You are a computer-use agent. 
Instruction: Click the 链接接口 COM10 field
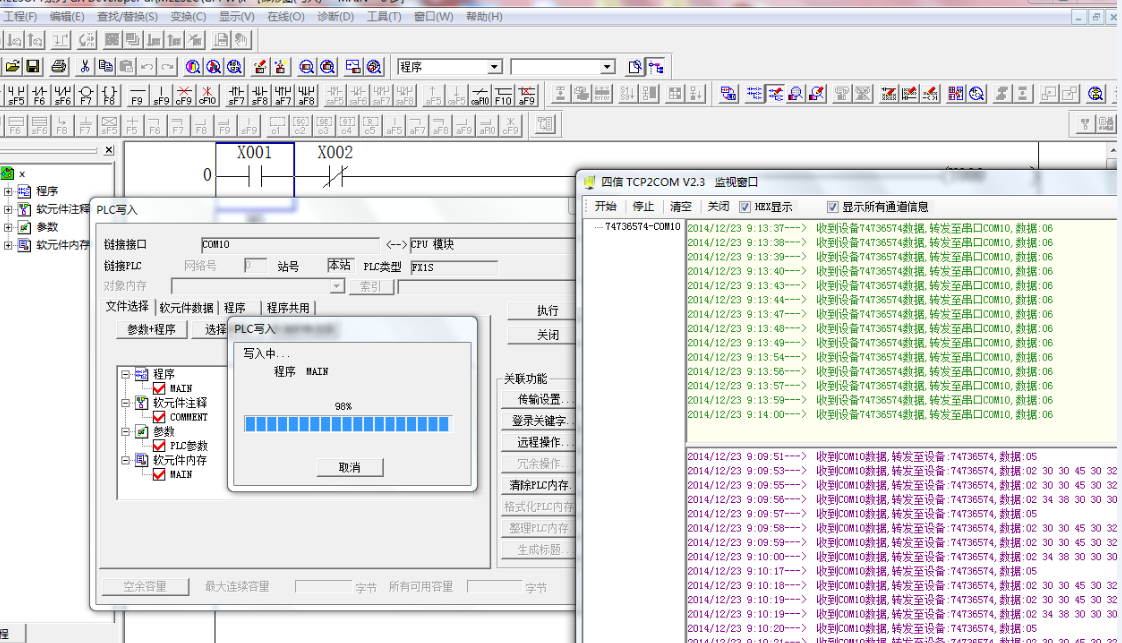pyautogui.click(x=290, y=245)
